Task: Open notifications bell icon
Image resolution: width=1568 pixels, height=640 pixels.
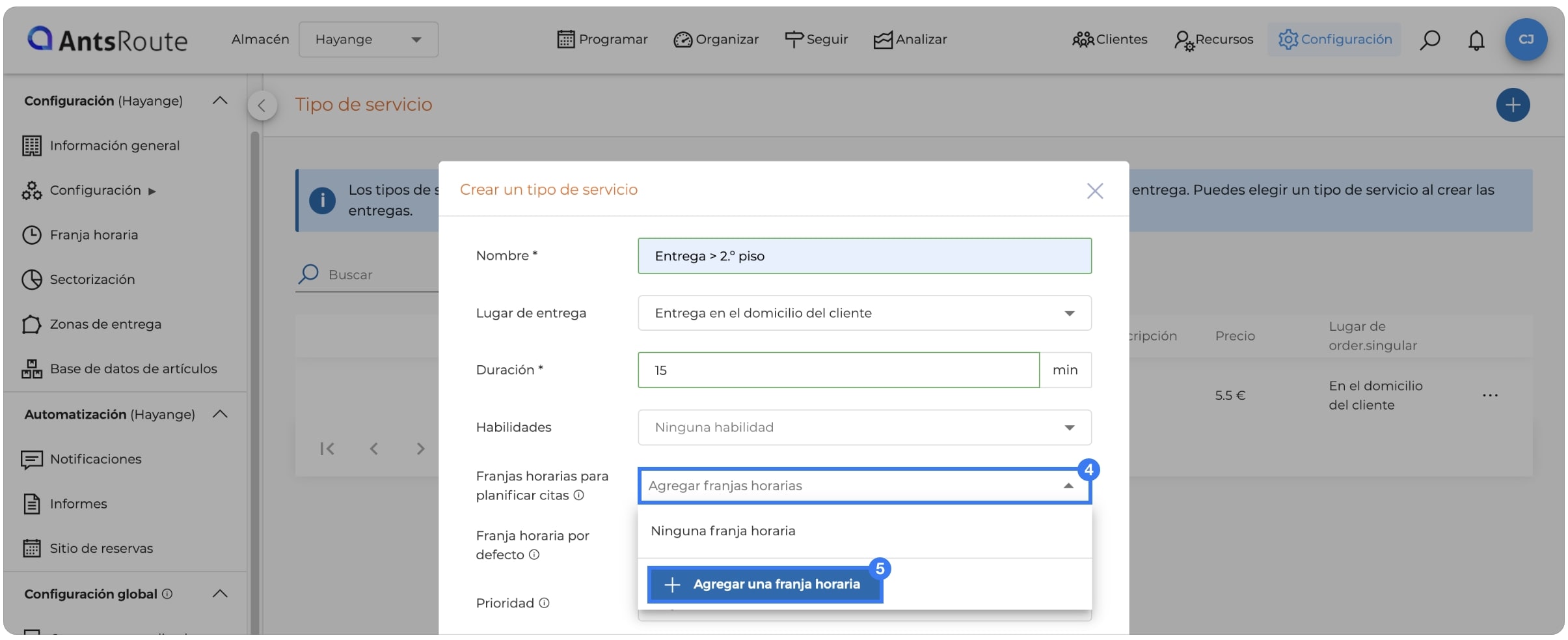Action: 1476,40
